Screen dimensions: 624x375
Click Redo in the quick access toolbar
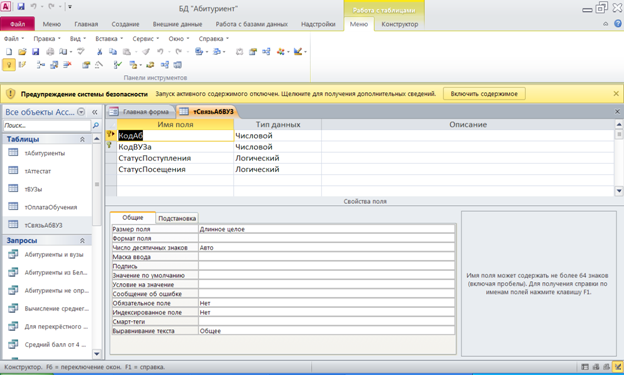[51, 6]
